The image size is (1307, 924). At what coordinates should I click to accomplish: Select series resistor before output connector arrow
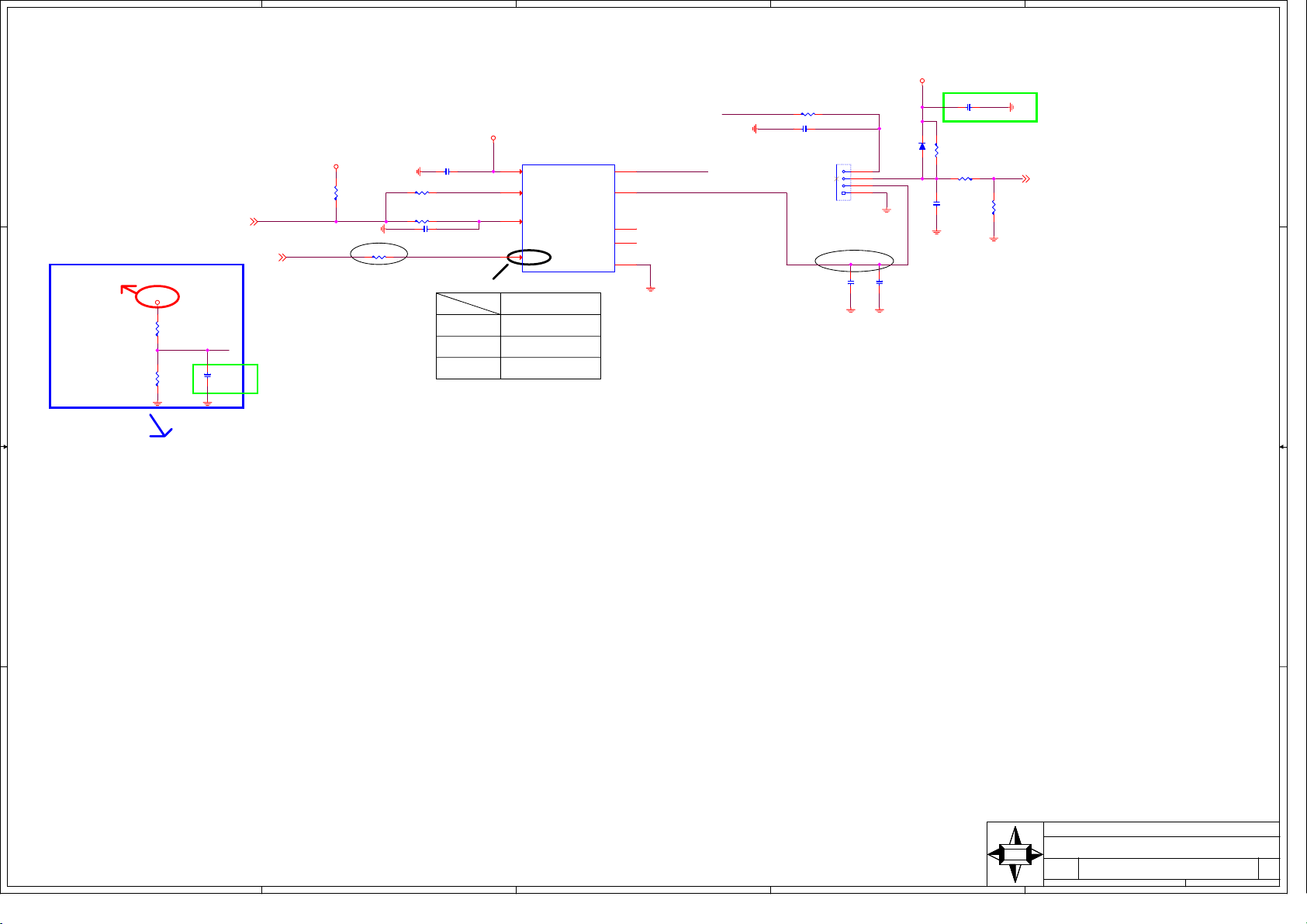point(966,179)
